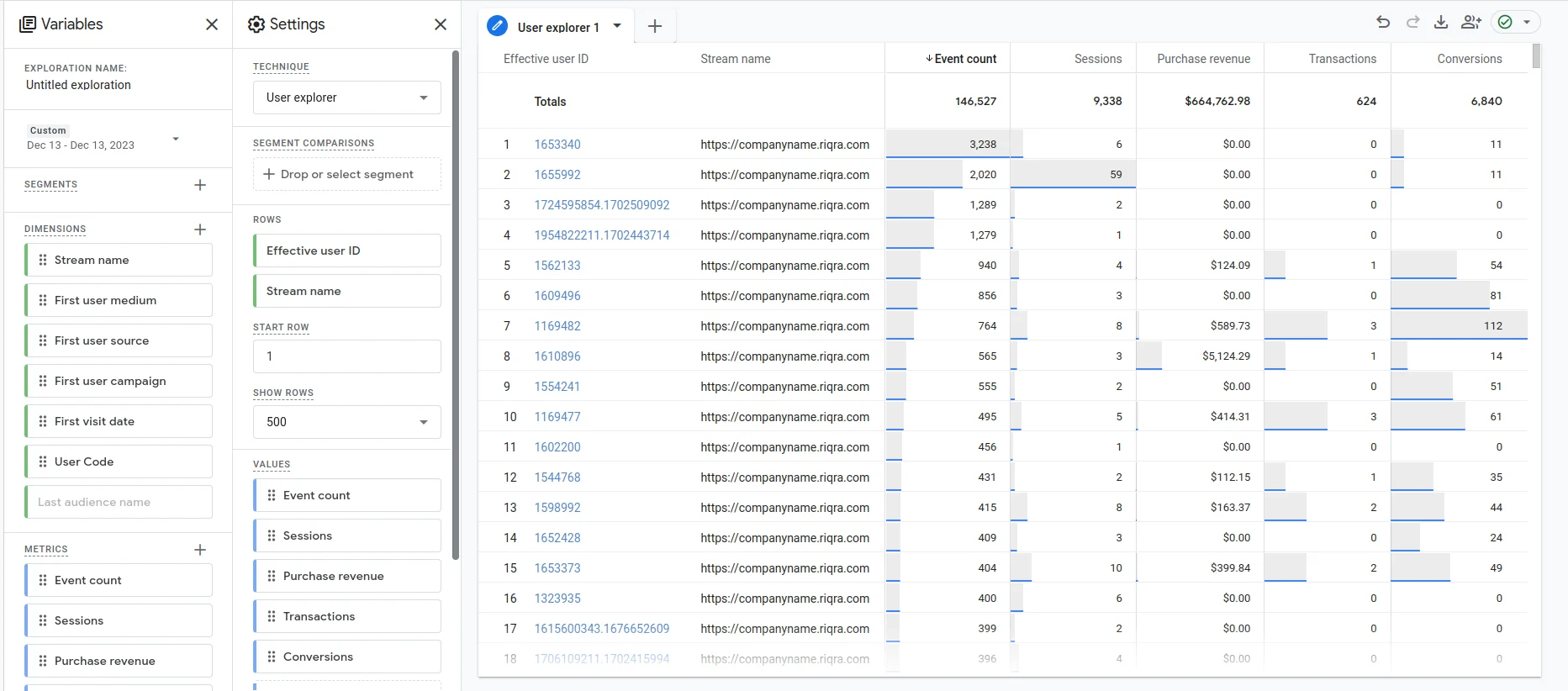Grab the Event count value handle in Settings
The width and height of the screenshot is (1568, 691).
pos(272,495)
